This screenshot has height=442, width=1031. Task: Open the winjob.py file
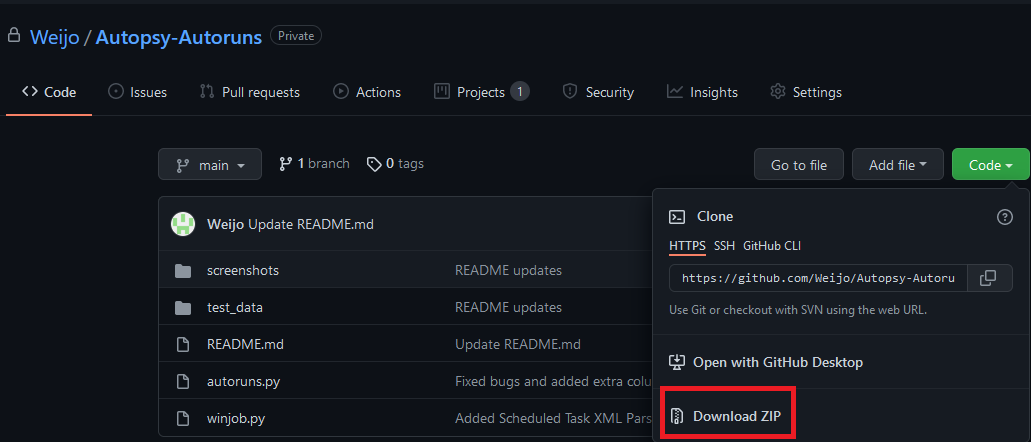[236, 418]
